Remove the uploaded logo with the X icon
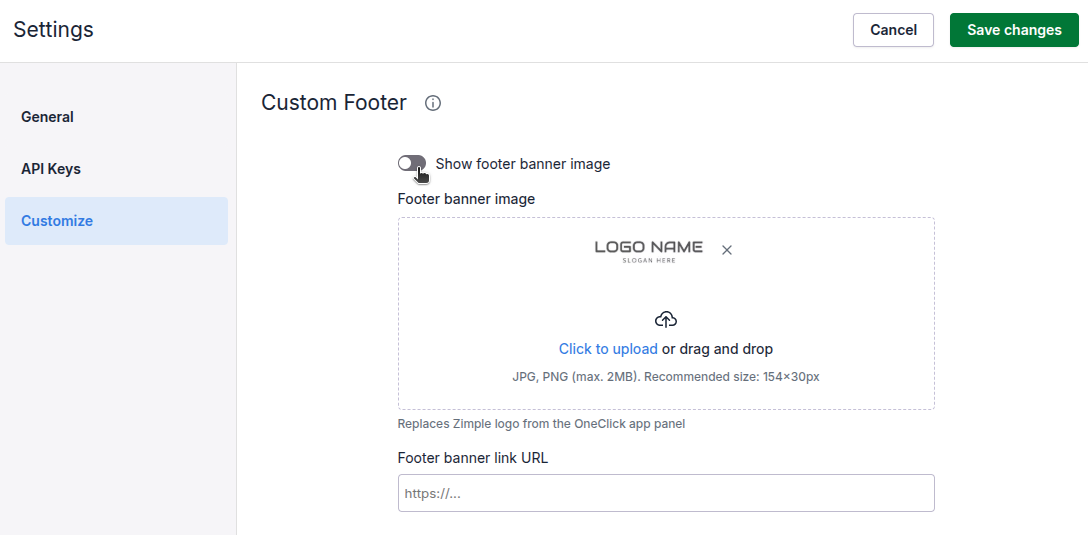 (x=727, y=250)
